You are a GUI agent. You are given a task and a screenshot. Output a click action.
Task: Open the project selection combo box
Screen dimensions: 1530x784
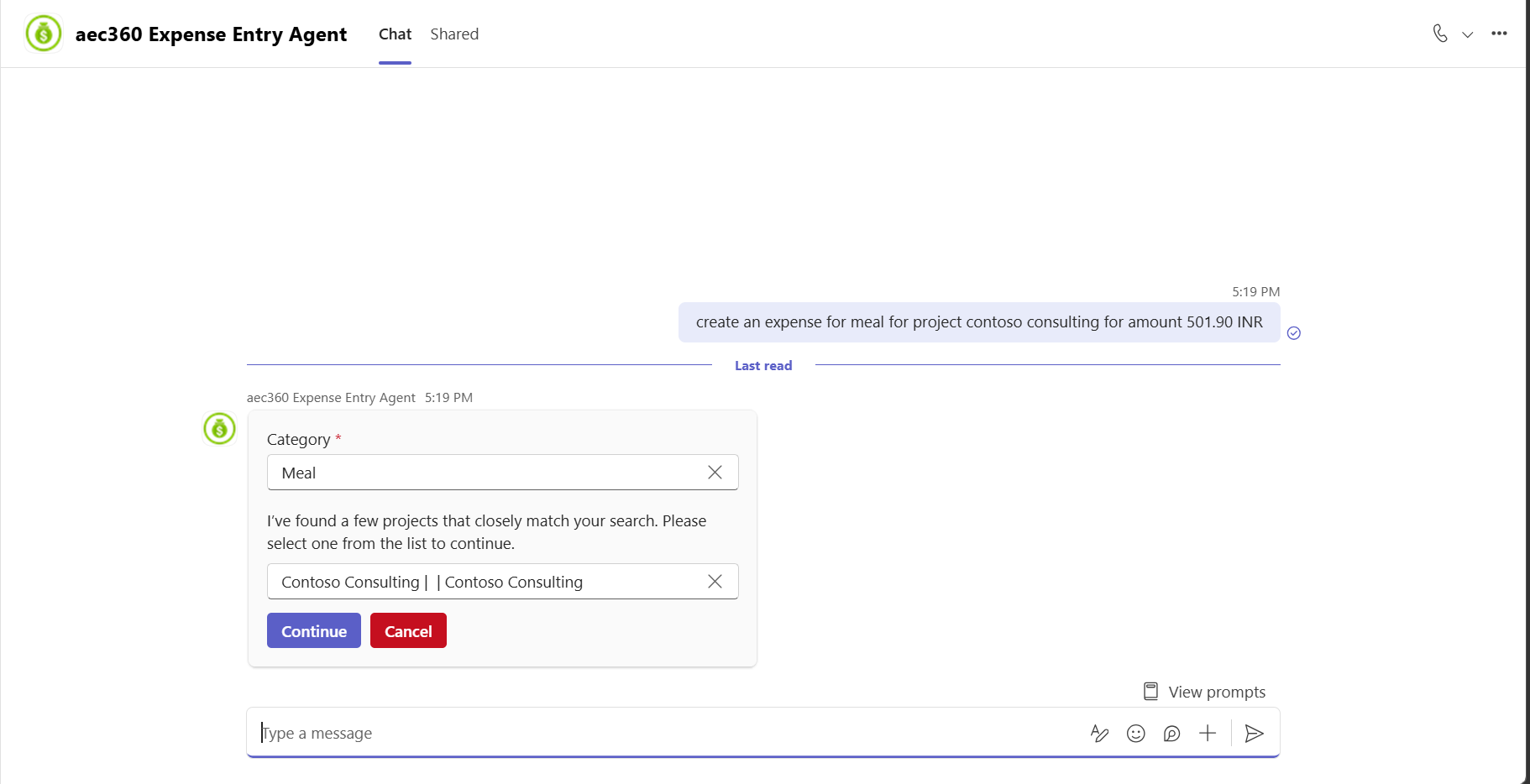502,582
